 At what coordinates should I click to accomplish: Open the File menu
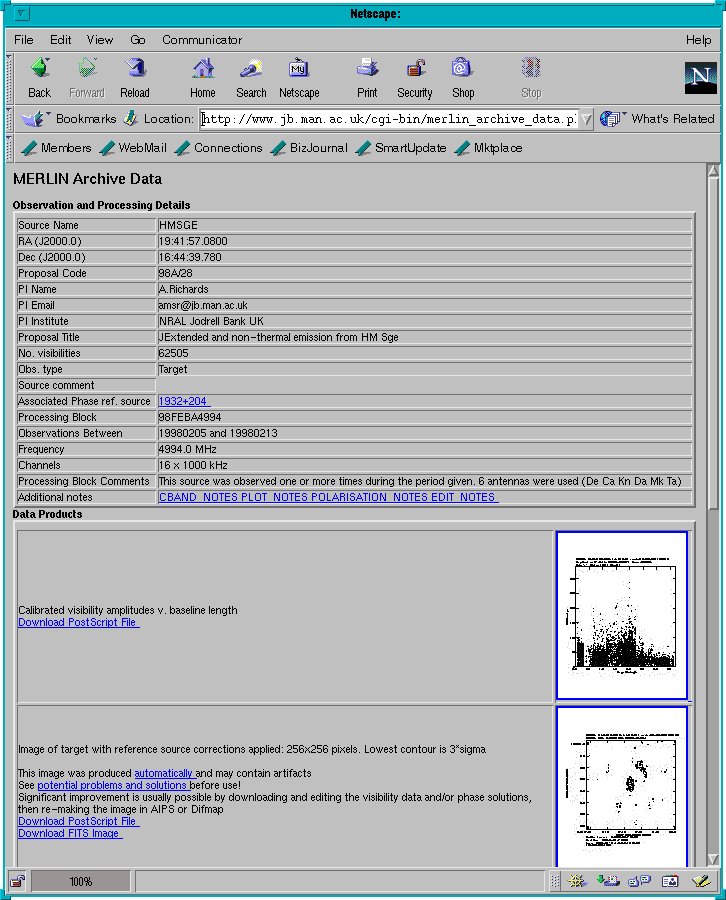point(24,40)
